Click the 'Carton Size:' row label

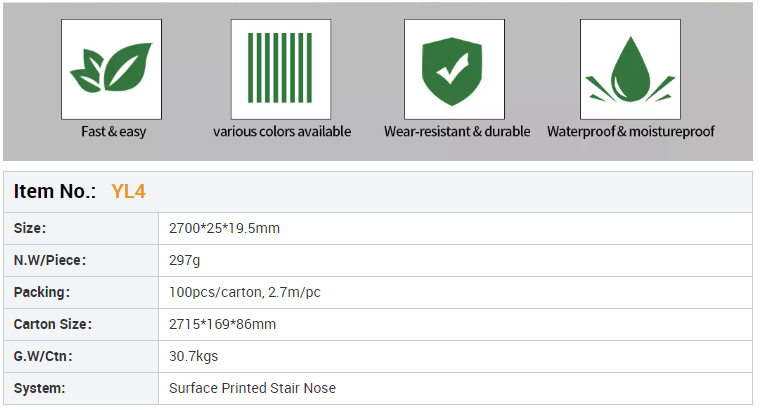coord(53,324)
